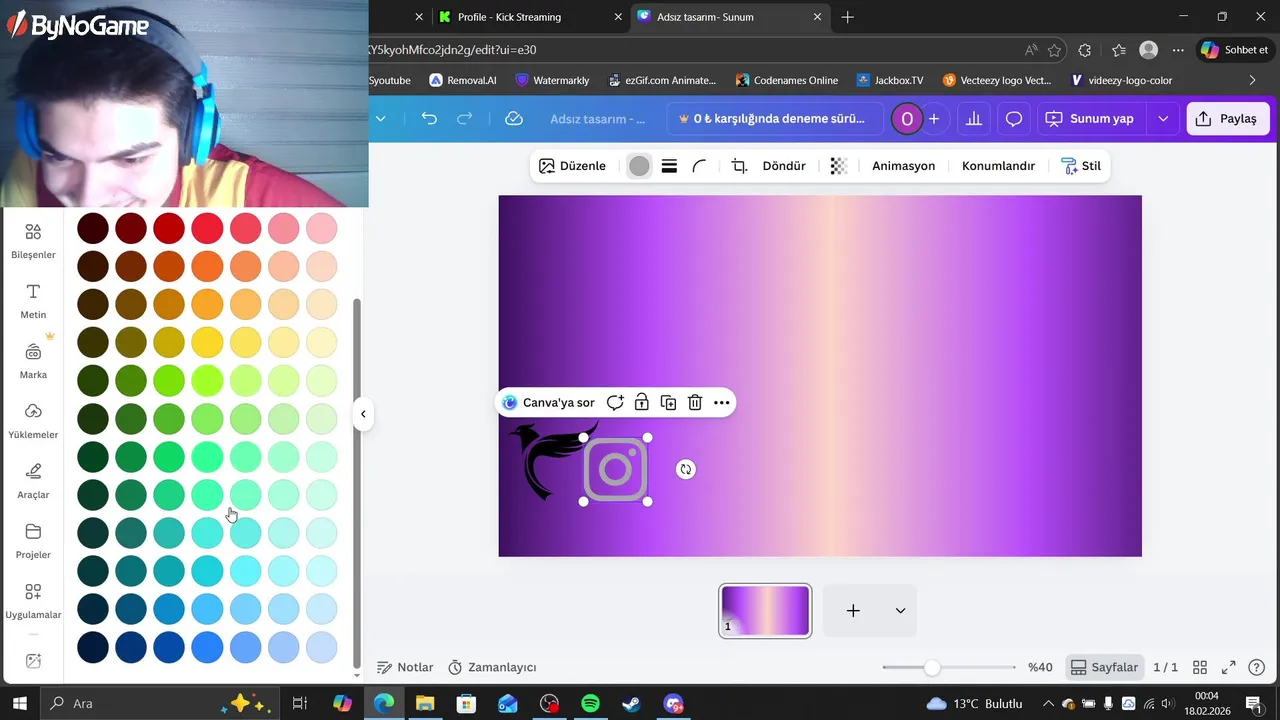Open the three-dot more options menu
This screenshot has height=720, width=1280.
pyautogui.click(x=721, y=402)
